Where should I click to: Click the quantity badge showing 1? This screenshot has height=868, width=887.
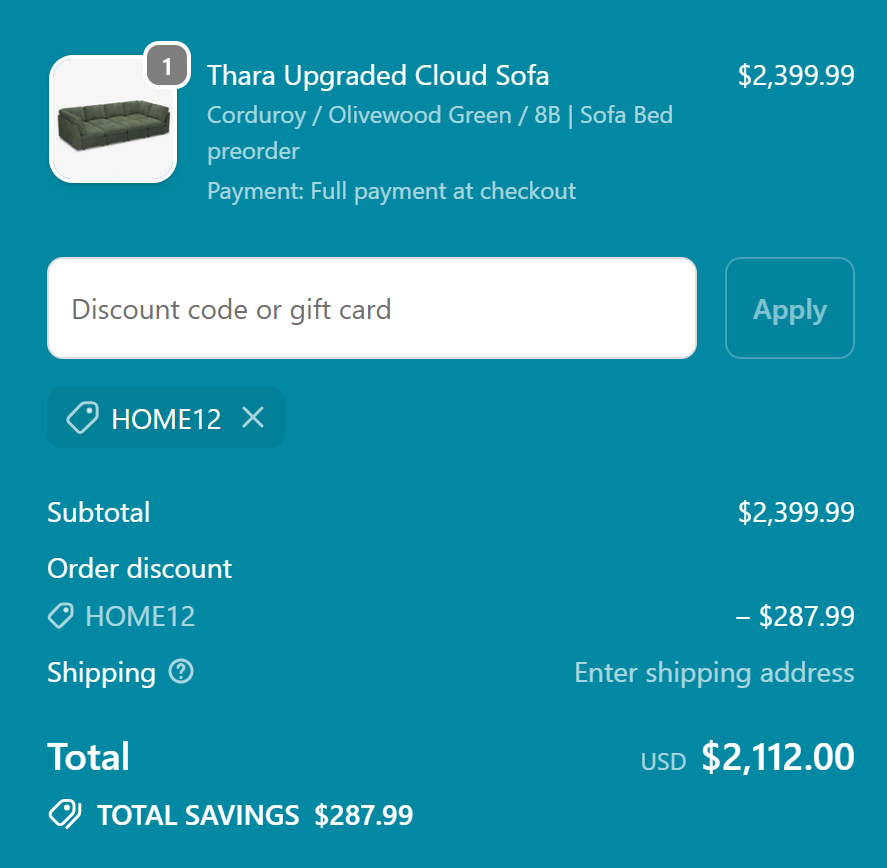click(166, 64)
